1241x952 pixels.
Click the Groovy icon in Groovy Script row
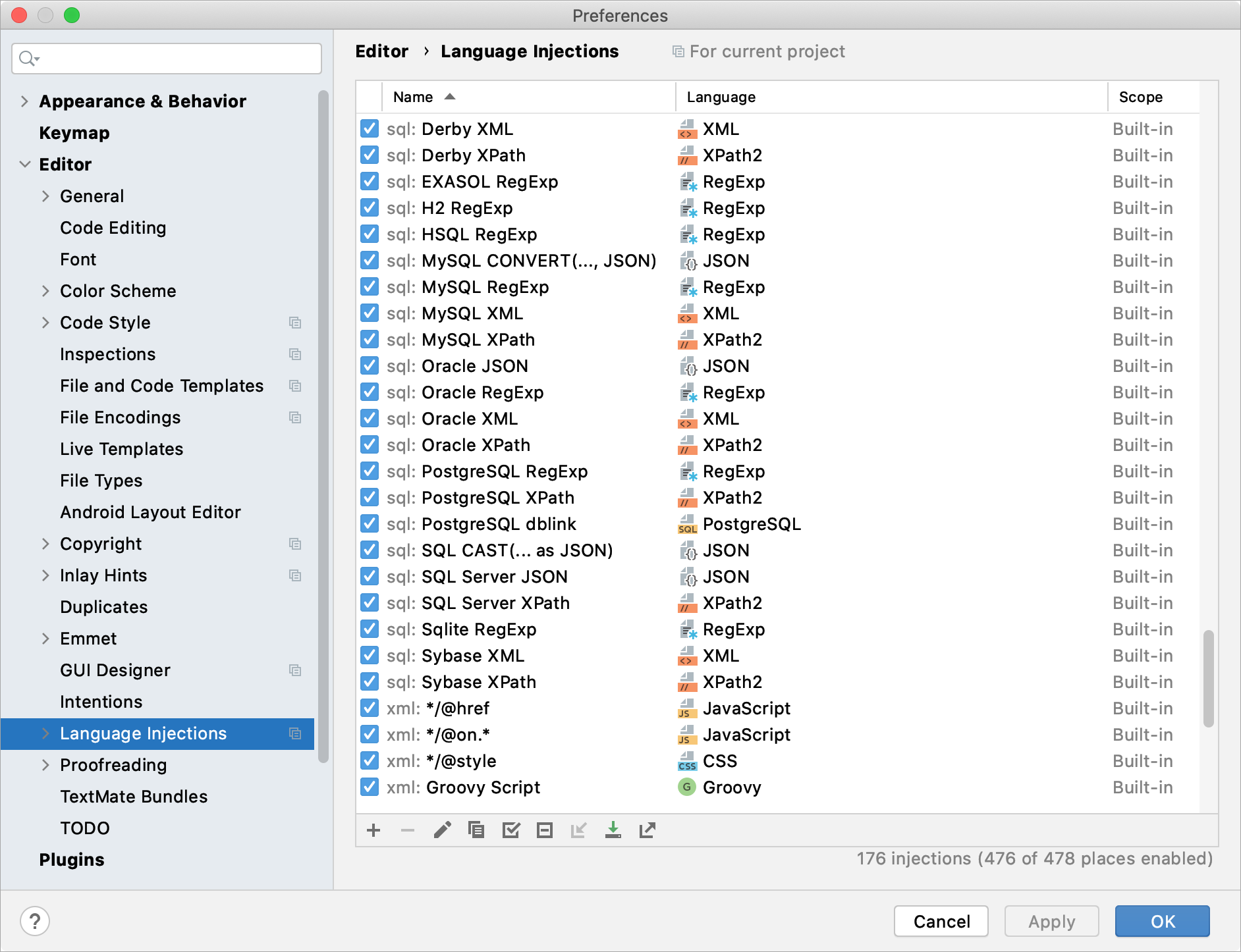point(687,787)
